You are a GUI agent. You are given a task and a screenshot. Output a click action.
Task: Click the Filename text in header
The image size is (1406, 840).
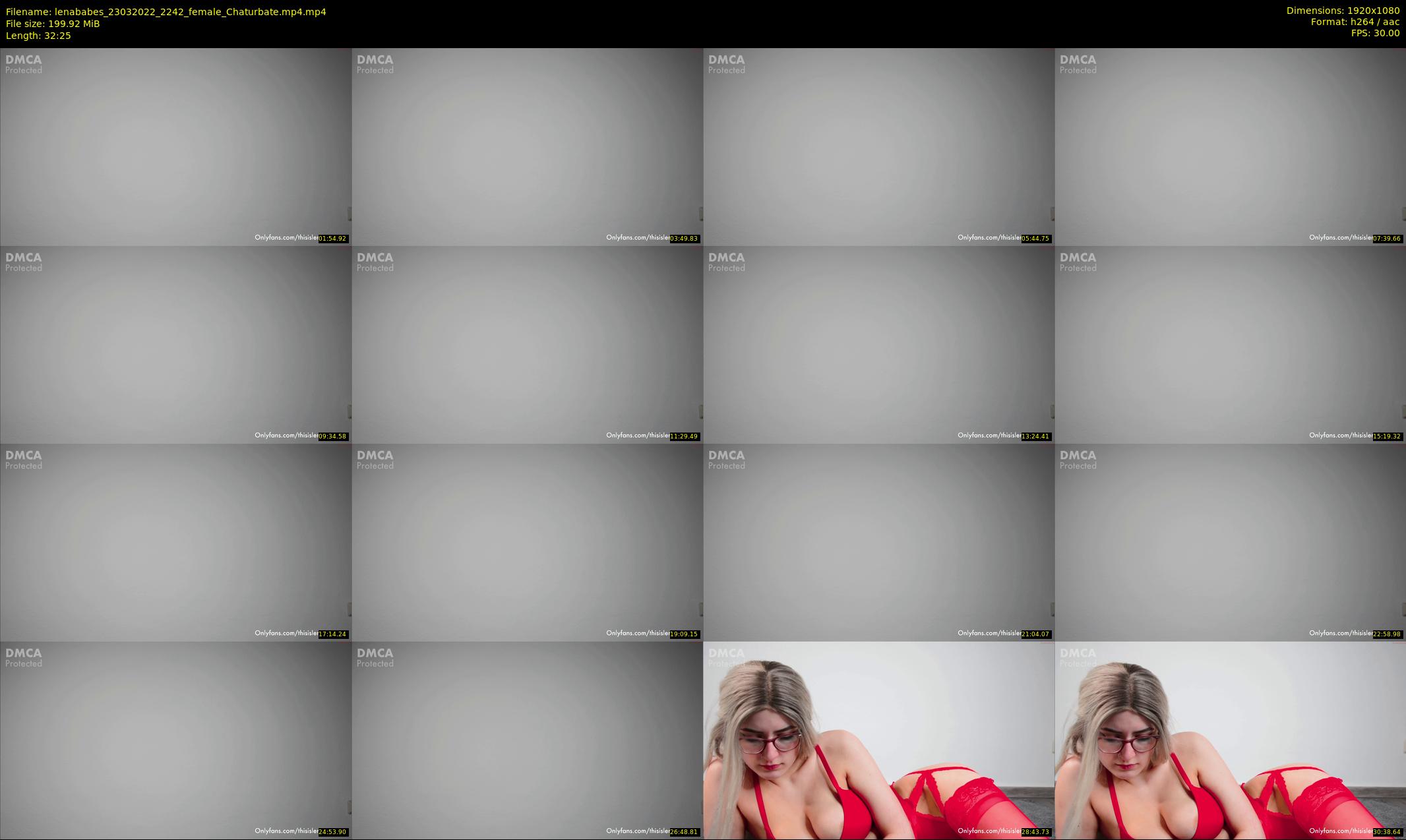coord(166,12)
